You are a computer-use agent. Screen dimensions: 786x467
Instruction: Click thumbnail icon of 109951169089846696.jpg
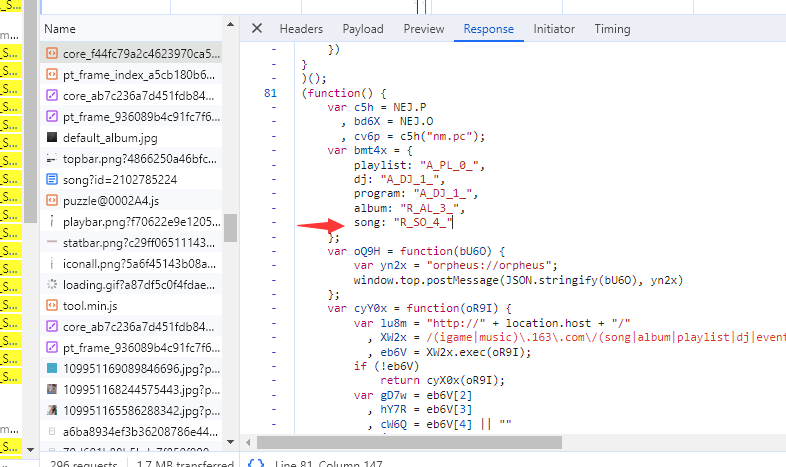pyautogui.click(x=52, y=368)
